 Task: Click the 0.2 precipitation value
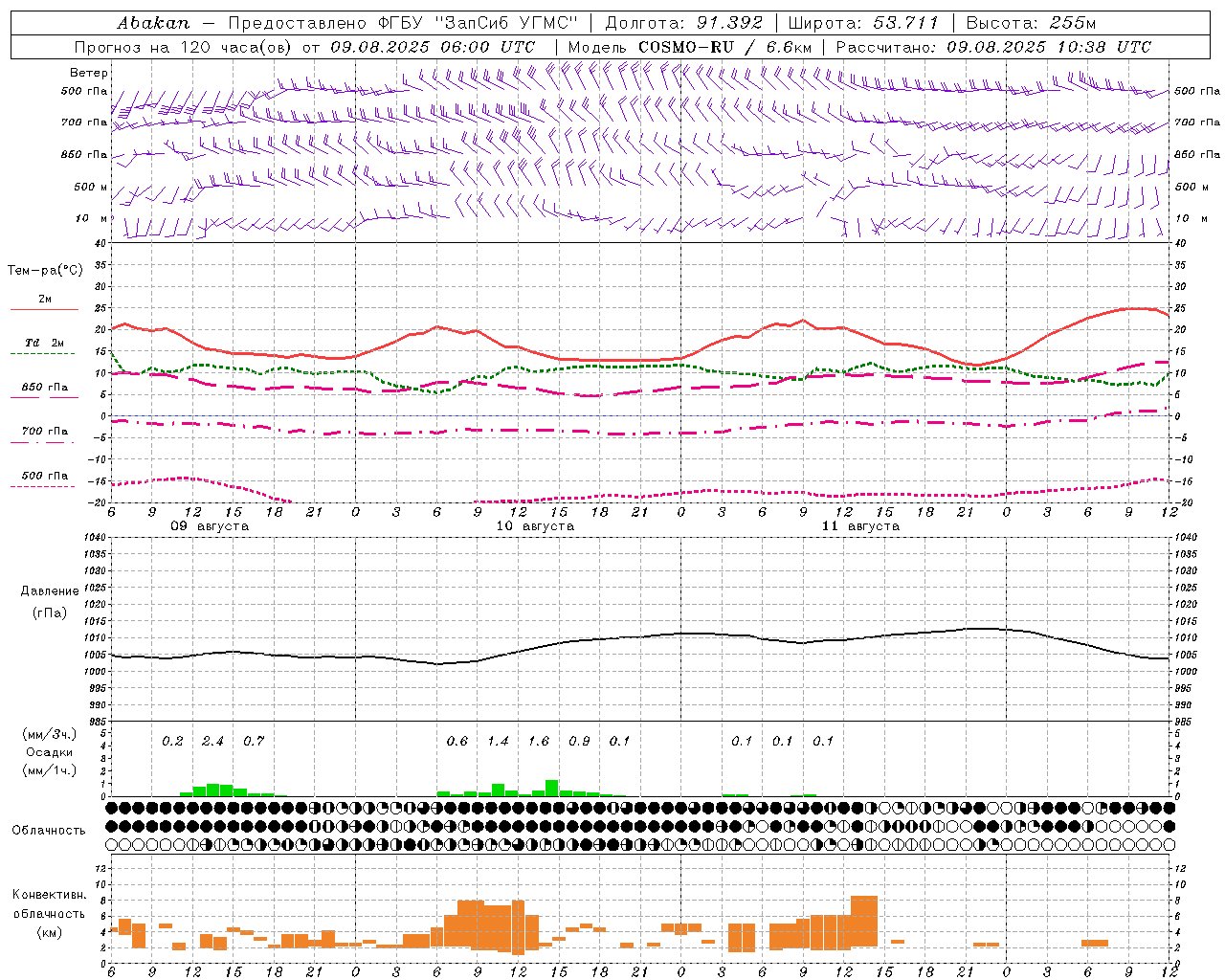[172, 741]
